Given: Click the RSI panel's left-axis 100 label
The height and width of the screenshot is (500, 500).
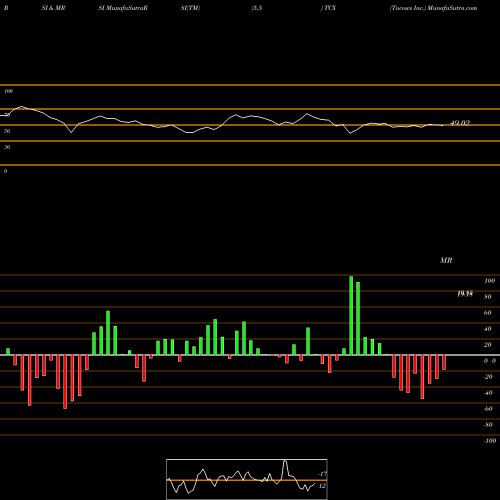Looking at the screenshot, I should pyautogui.click(x=8, y=91).
